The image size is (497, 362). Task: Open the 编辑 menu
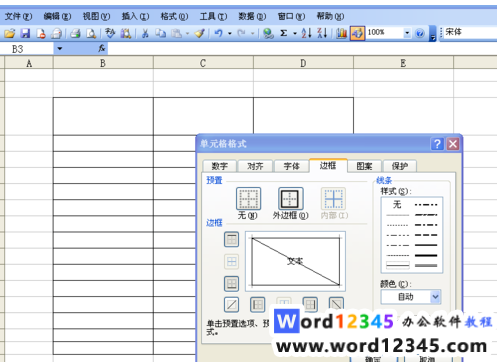(x=57, y=16)
